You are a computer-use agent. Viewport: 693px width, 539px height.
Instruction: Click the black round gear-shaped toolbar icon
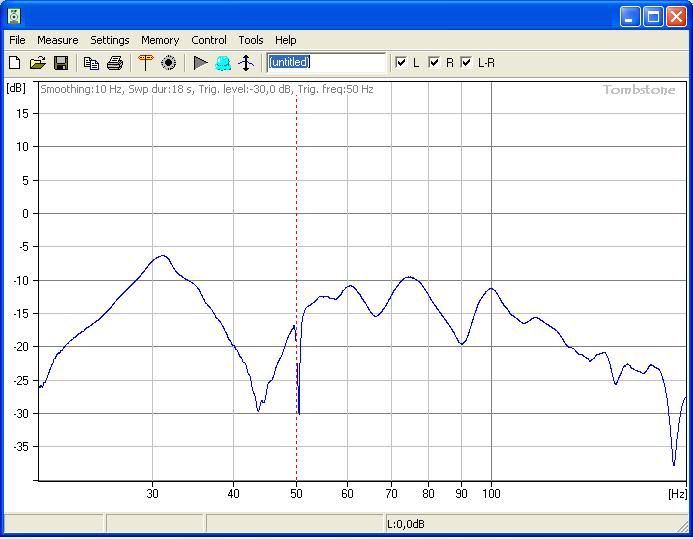[169, 63]
